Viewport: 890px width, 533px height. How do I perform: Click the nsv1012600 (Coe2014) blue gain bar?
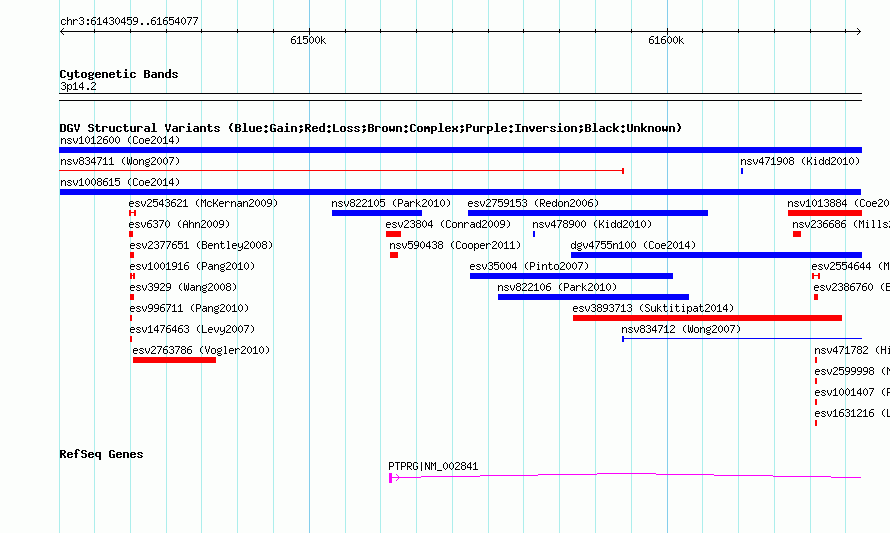click(x=460, y=150)
